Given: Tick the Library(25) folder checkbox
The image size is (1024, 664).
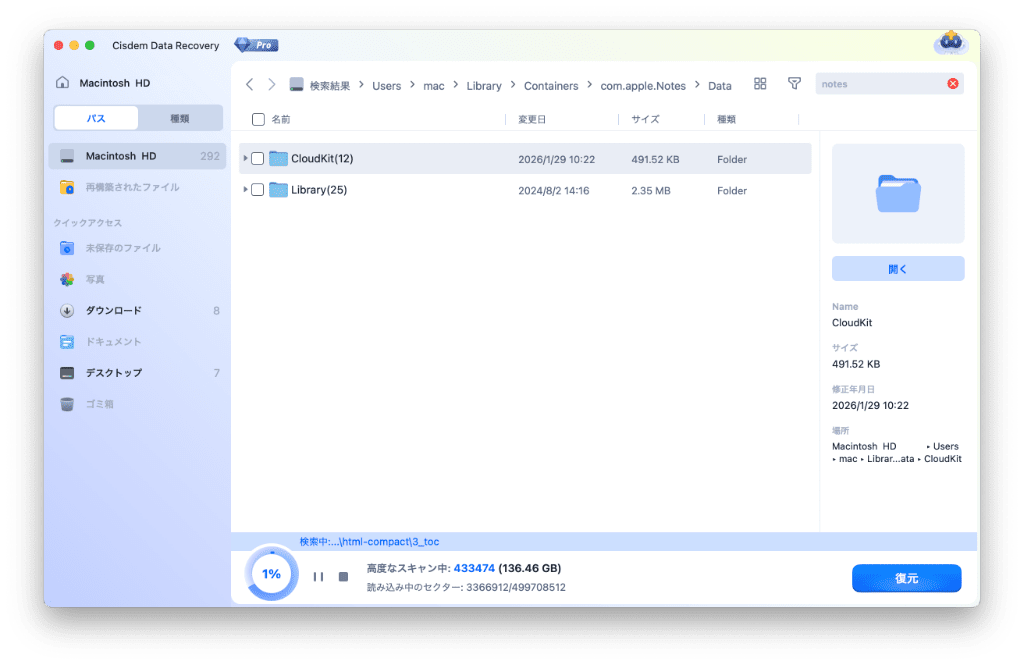Looking at the screenshot, I should (258, 190).
